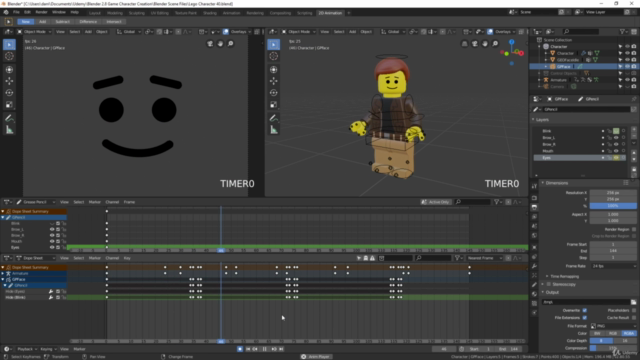
Task: Select the Scale tool in left viewport
Action: click(x=9, y=105)
